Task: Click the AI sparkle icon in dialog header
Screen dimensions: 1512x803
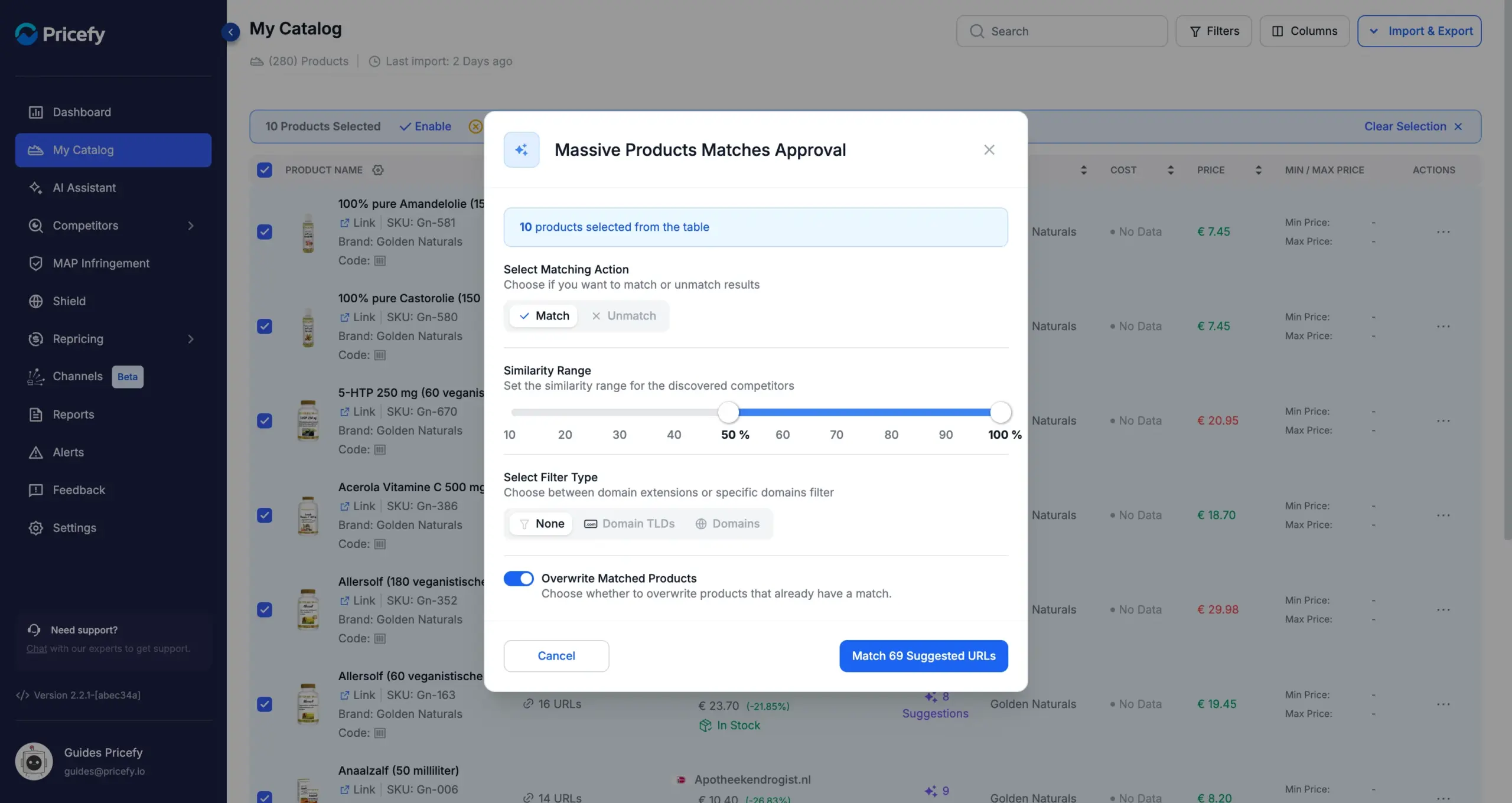Action: tap(522, 150)
